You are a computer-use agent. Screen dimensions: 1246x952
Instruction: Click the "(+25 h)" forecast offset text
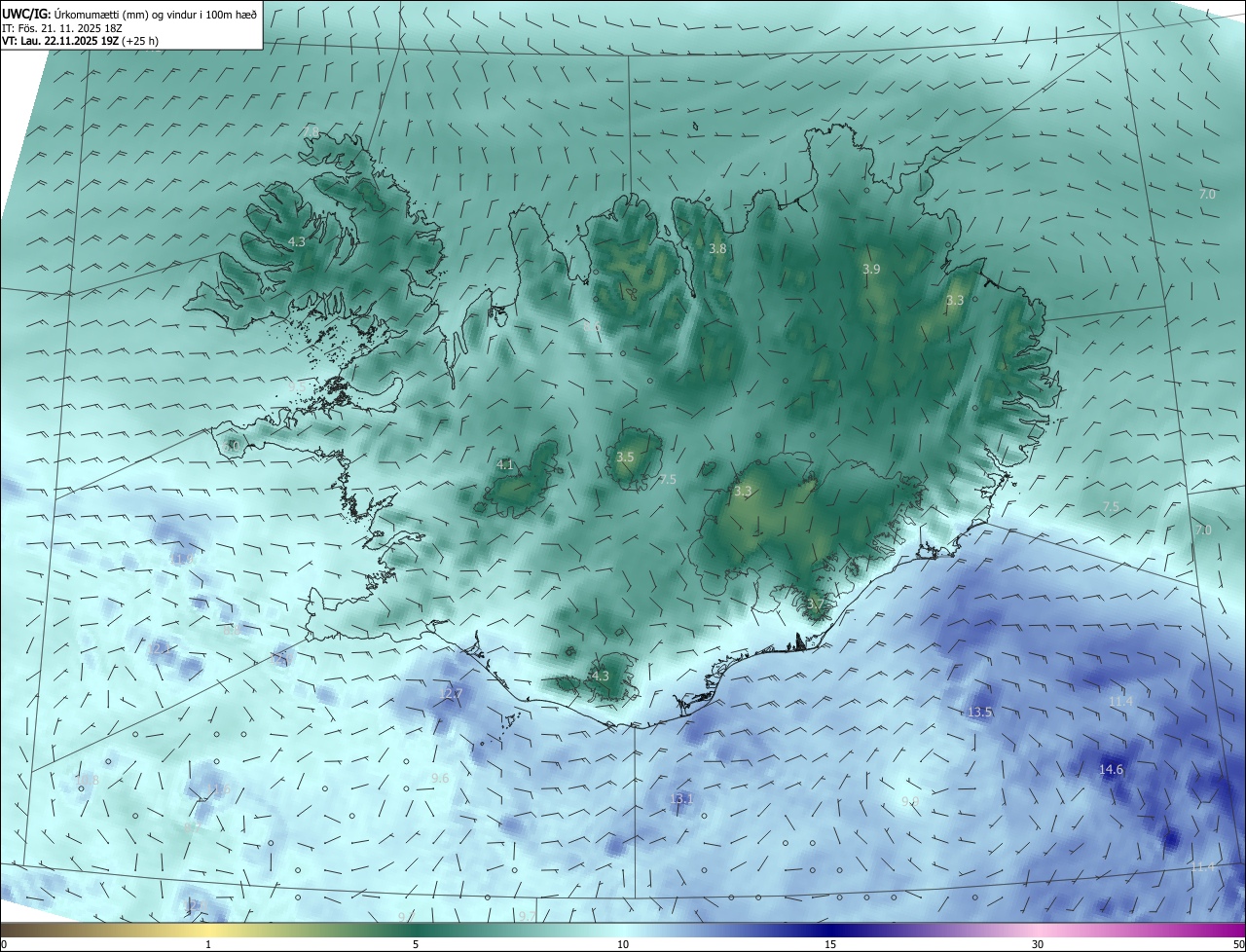[x=140, y=41]
